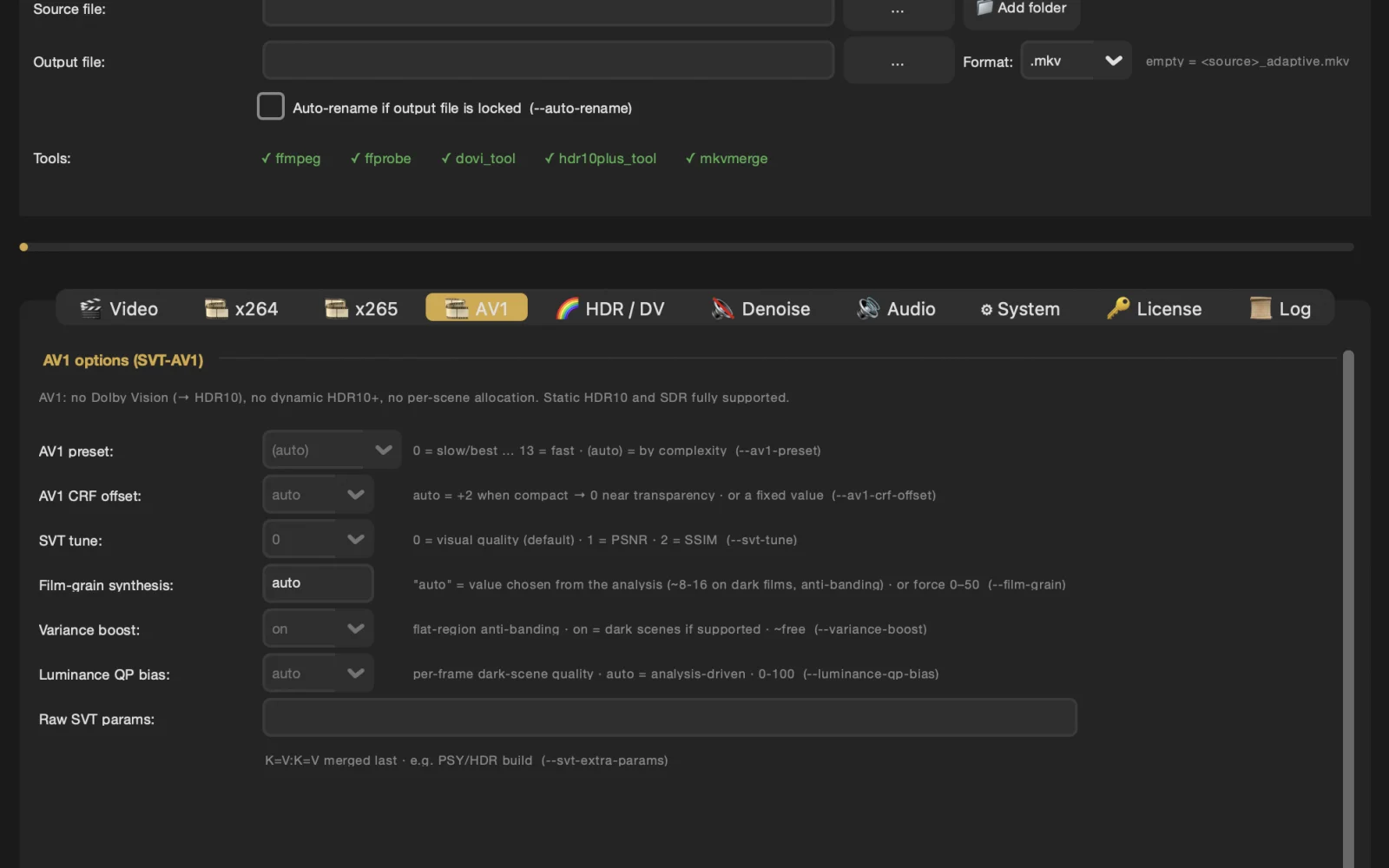Click the System gear icon
Viewport: 1389px width, 868px height.
click(x=986, y=310)
